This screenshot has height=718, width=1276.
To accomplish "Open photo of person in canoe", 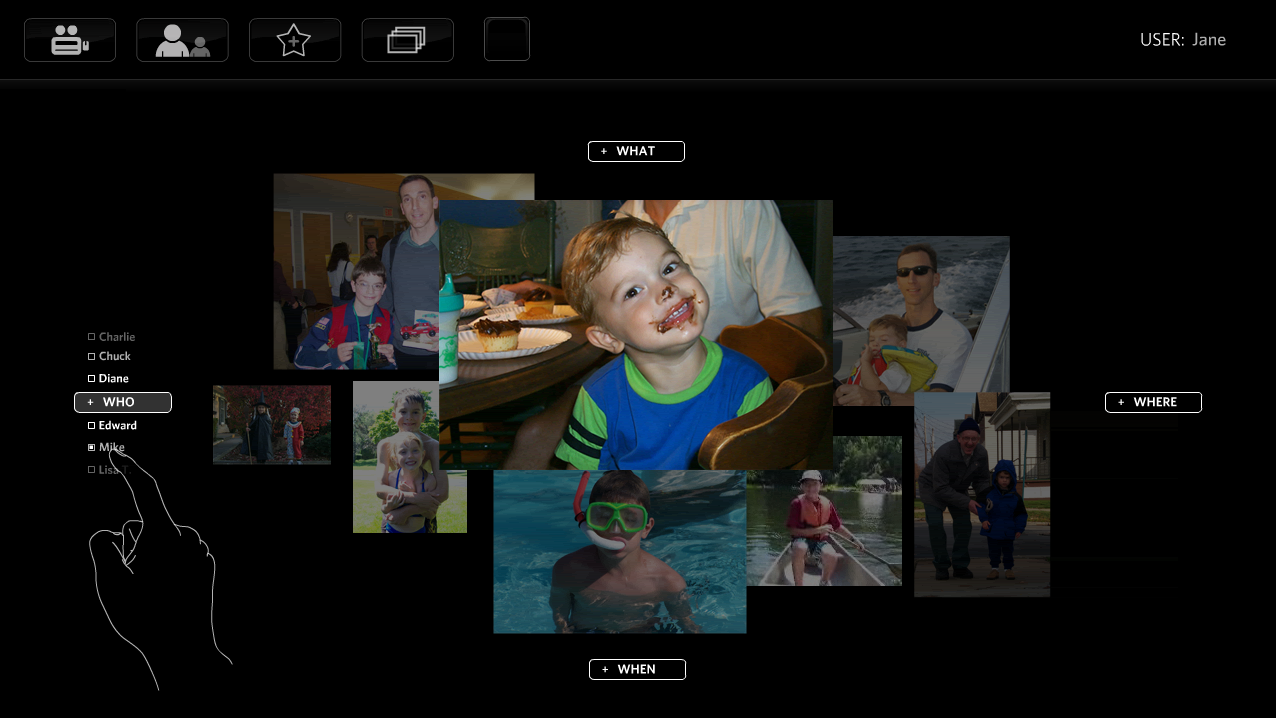I will coord(824,510).
